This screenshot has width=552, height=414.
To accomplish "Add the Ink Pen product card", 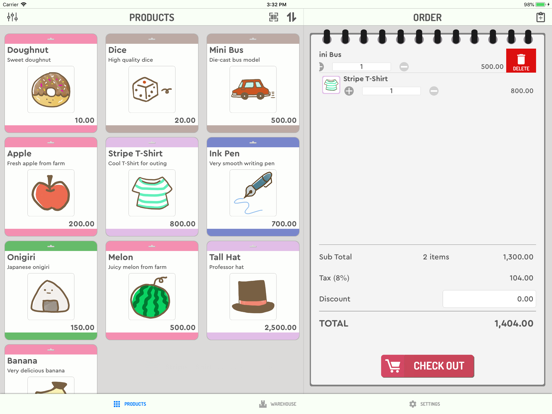I will [253, 187].
